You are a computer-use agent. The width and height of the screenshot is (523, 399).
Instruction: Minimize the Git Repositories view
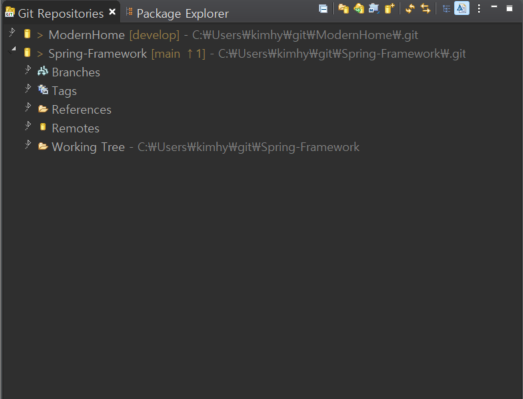coord(494,7)
